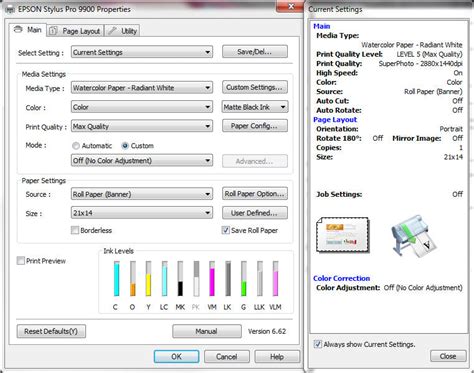Click the Roll Paper Option... button
474x373 pixels.
coord(255,194)
